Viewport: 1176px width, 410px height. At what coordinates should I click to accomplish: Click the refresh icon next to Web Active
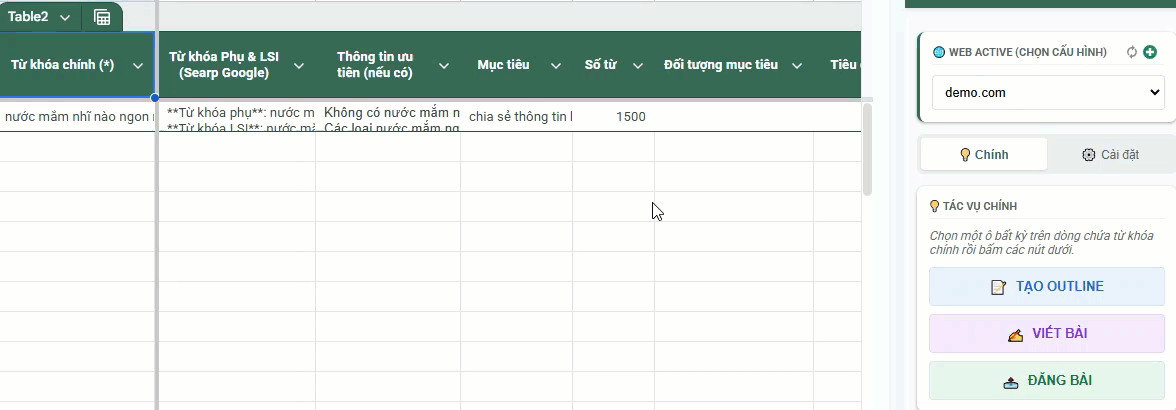1132,52
